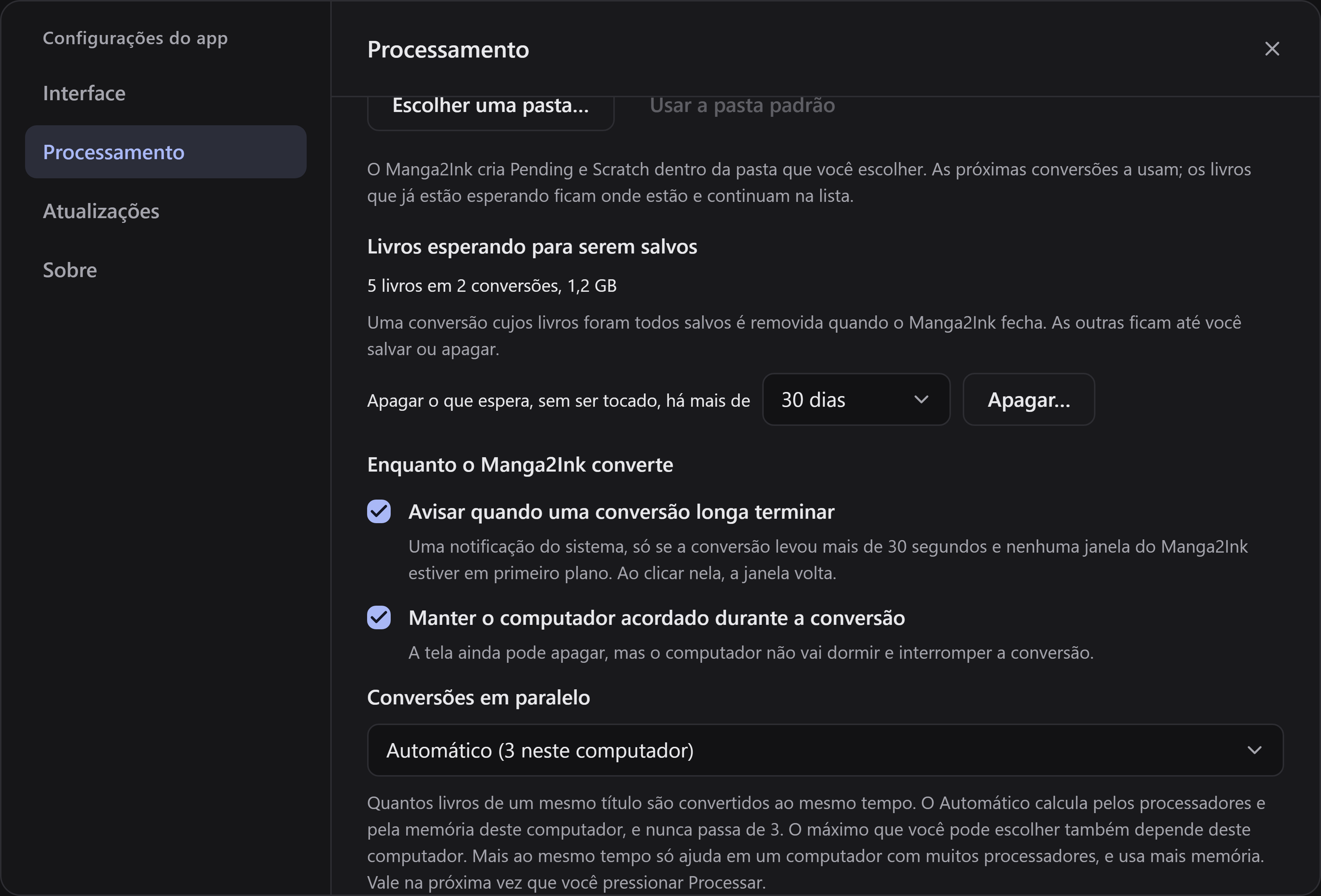Click the Enquanto o Manga2Ink converte heading
The image size is (1321, 896).
pyautogui.click(x=520, y=465)
